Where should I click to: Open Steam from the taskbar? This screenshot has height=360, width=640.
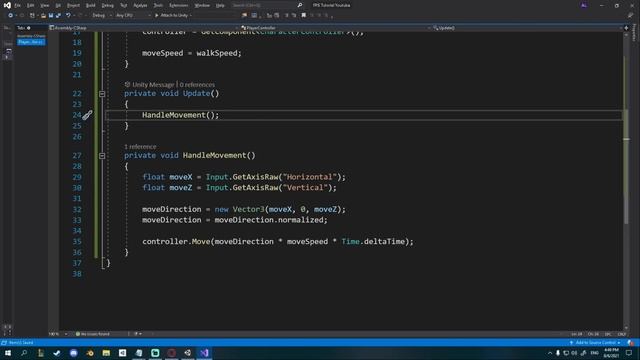(57, 353)
